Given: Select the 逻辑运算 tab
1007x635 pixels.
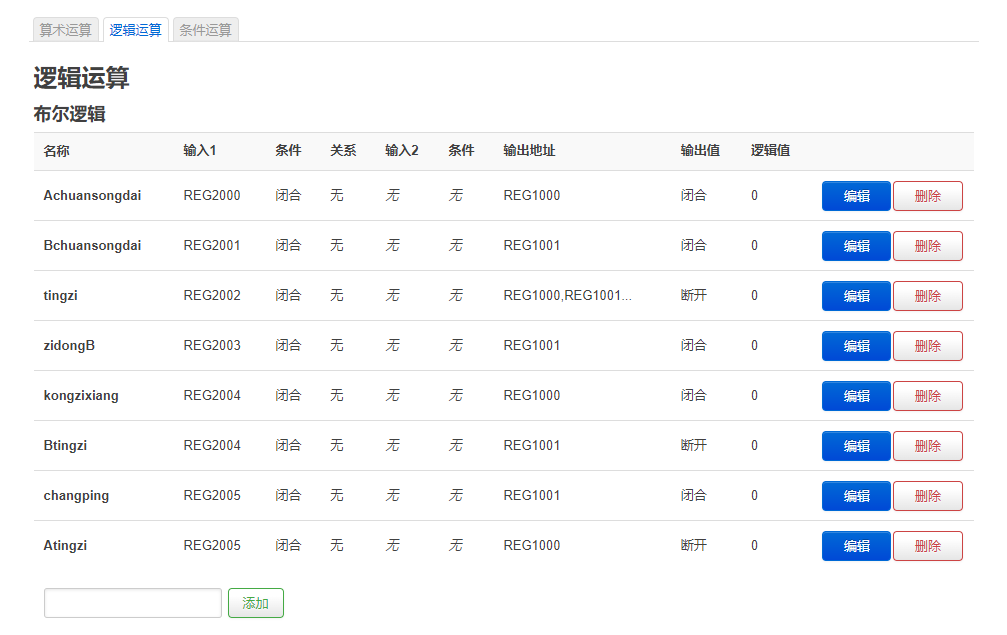Looking at the screenshot, I should [136, 30].
